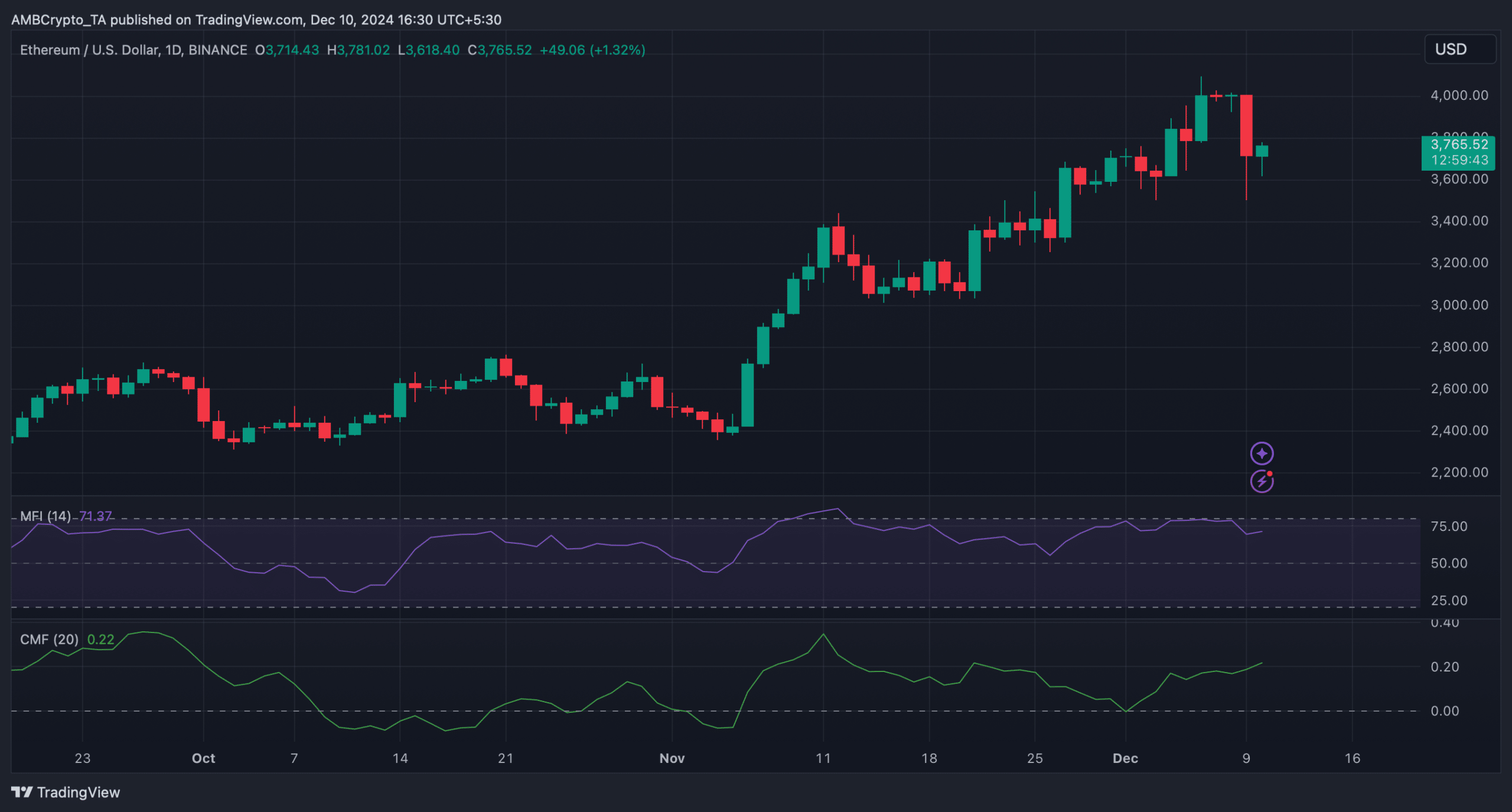Click the 2,600.00 price axis label
1512x812 pixels.
coord(1459,389)
